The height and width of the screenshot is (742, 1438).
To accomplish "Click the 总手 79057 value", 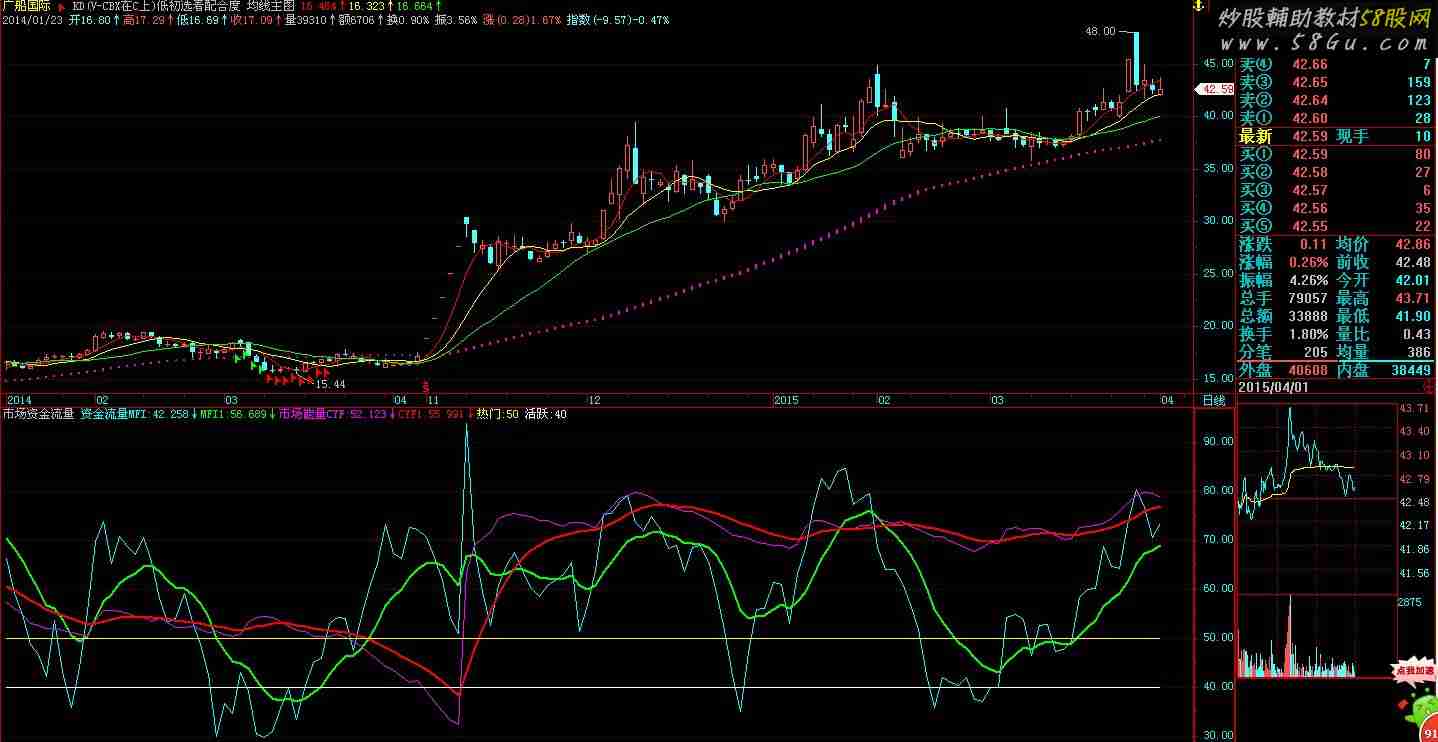I will (1308, 298).
